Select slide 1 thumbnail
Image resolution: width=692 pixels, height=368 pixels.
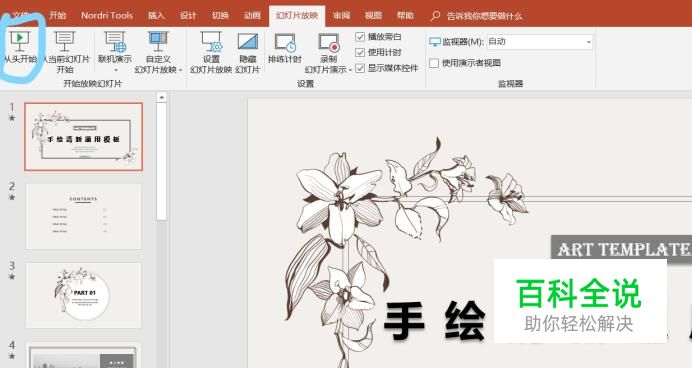83,136
